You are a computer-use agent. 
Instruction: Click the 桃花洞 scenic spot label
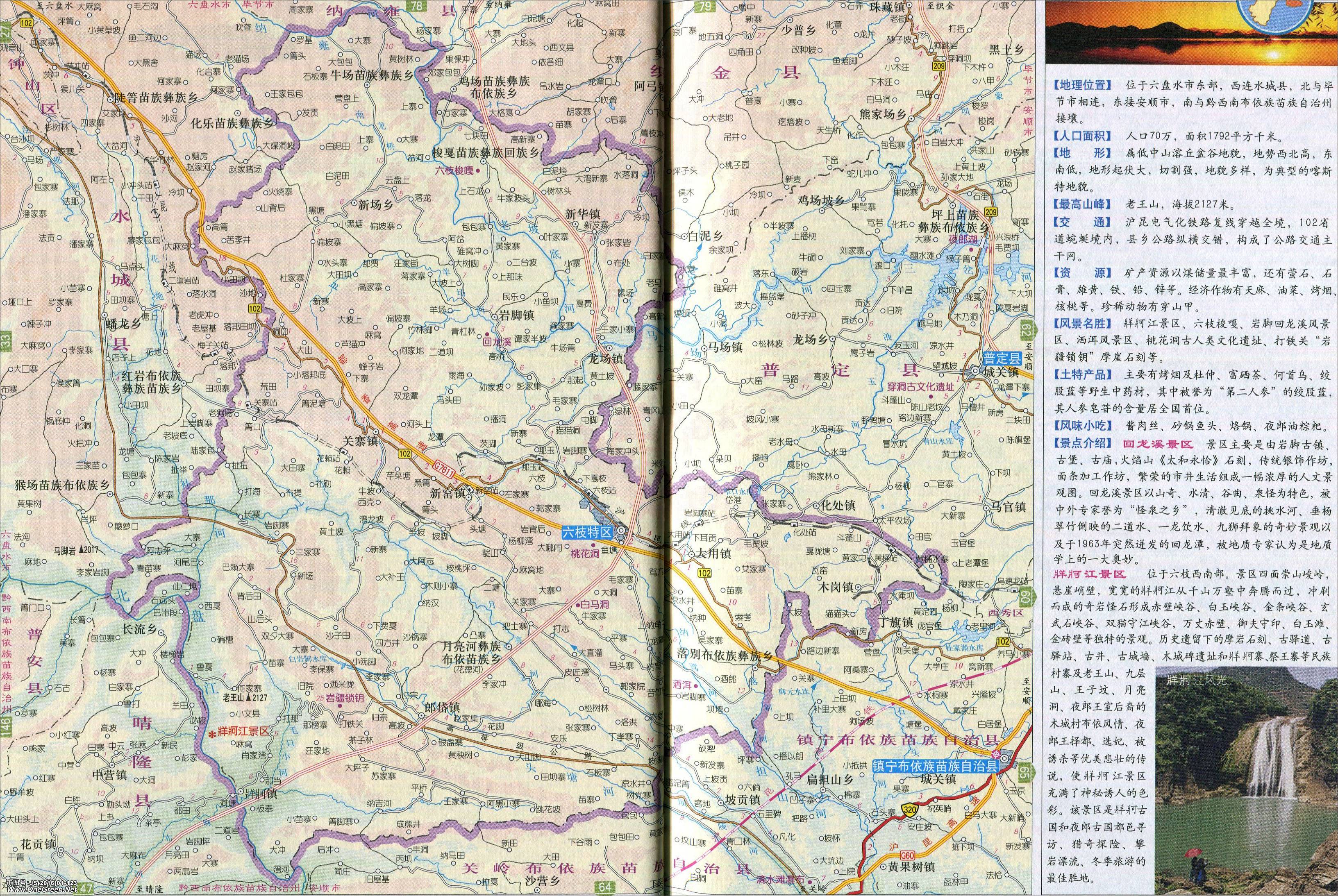pos(585,553)
